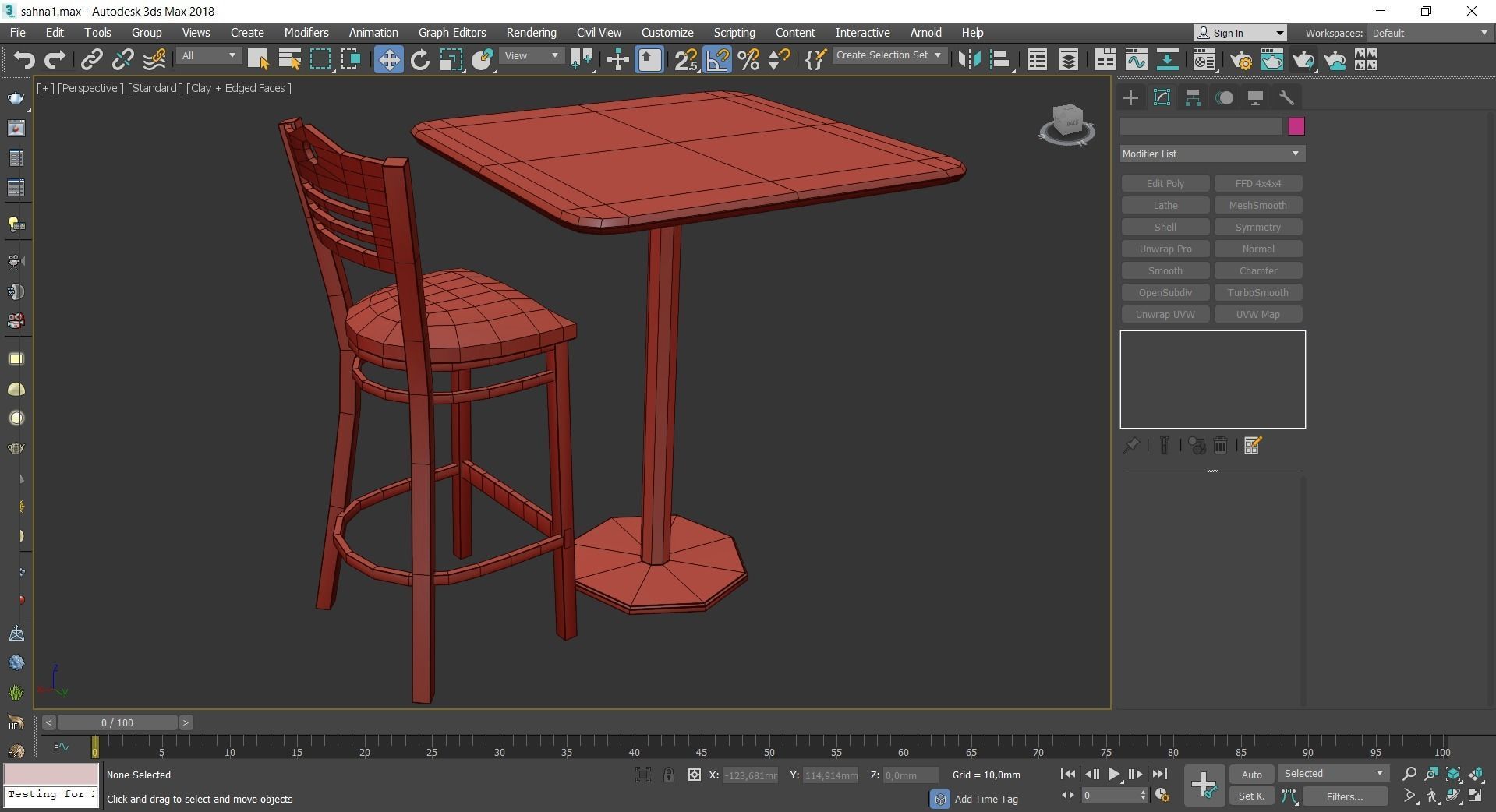Go to the start frame
The height and width of the screenshot is (812, 1496).
(x=1068, y=774)
